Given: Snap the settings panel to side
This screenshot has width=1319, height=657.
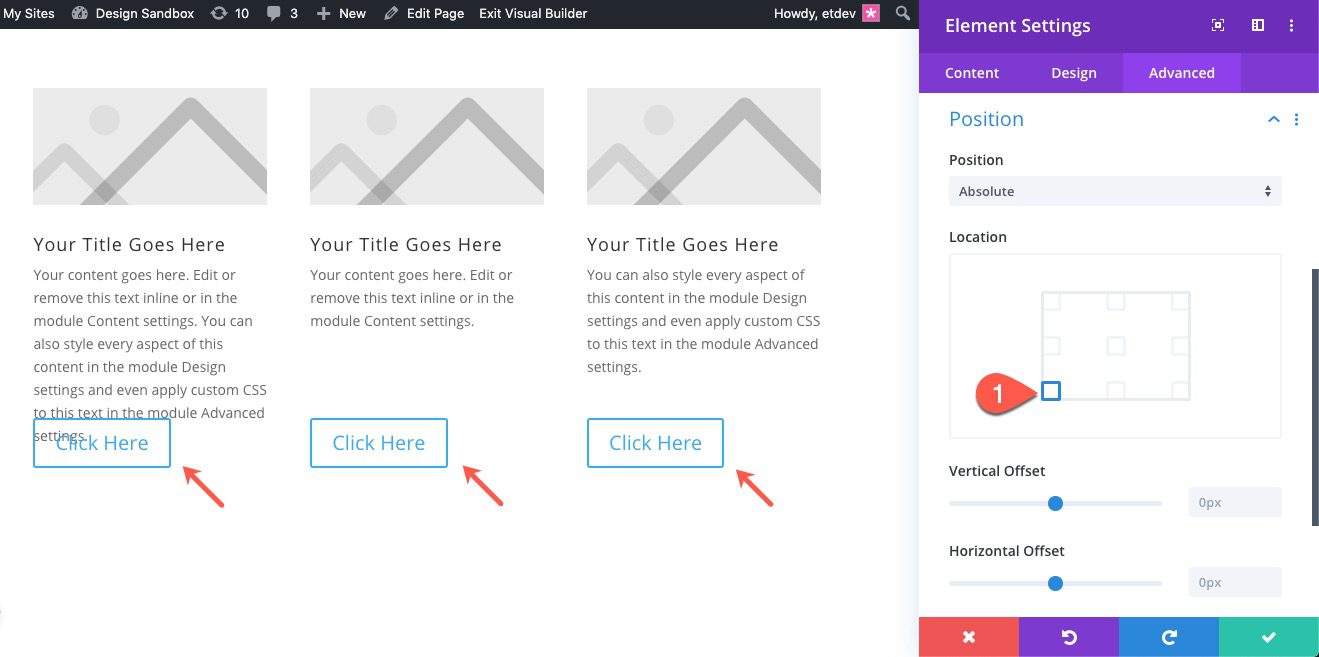Looking at the screenshot, I should (1257, 26).
